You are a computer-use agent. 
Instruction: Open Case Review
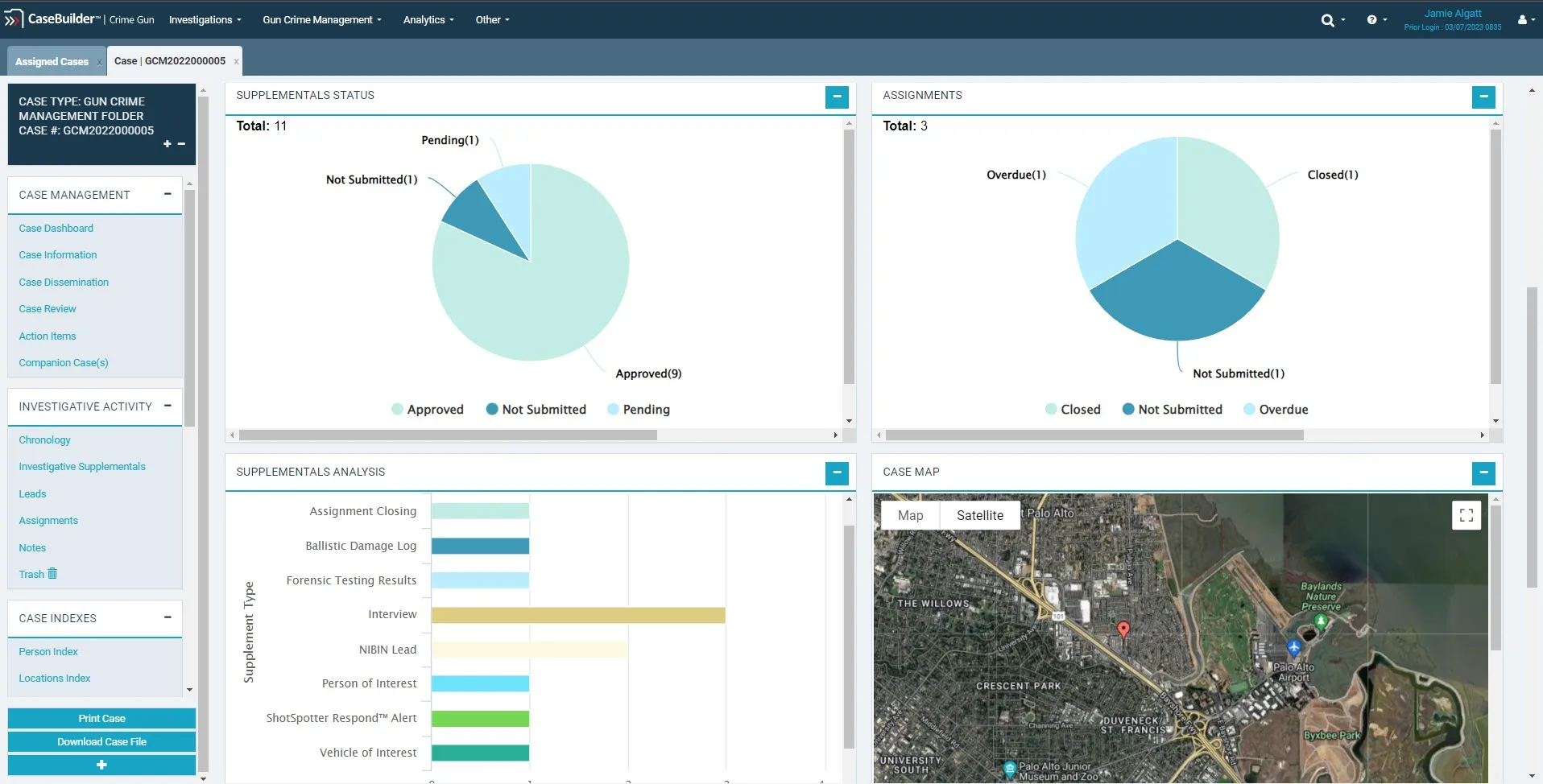point(48,309)
